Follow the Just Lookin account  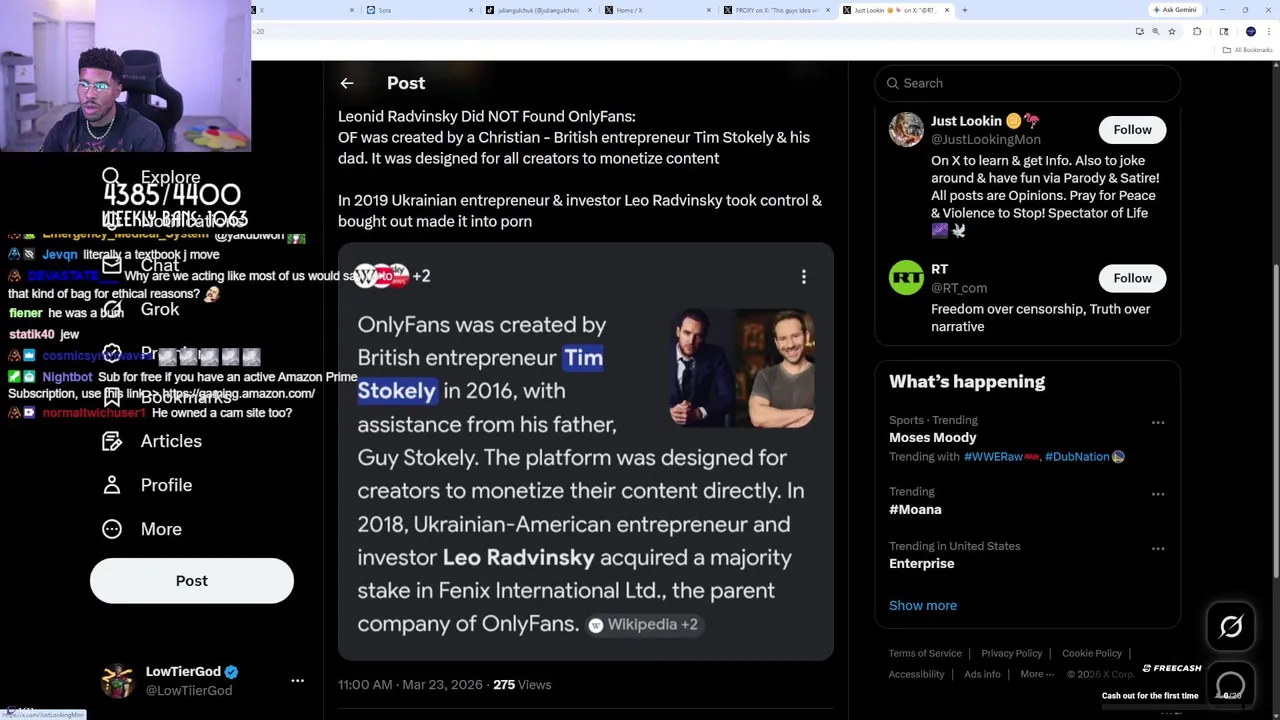click(x=1132, y=130)
